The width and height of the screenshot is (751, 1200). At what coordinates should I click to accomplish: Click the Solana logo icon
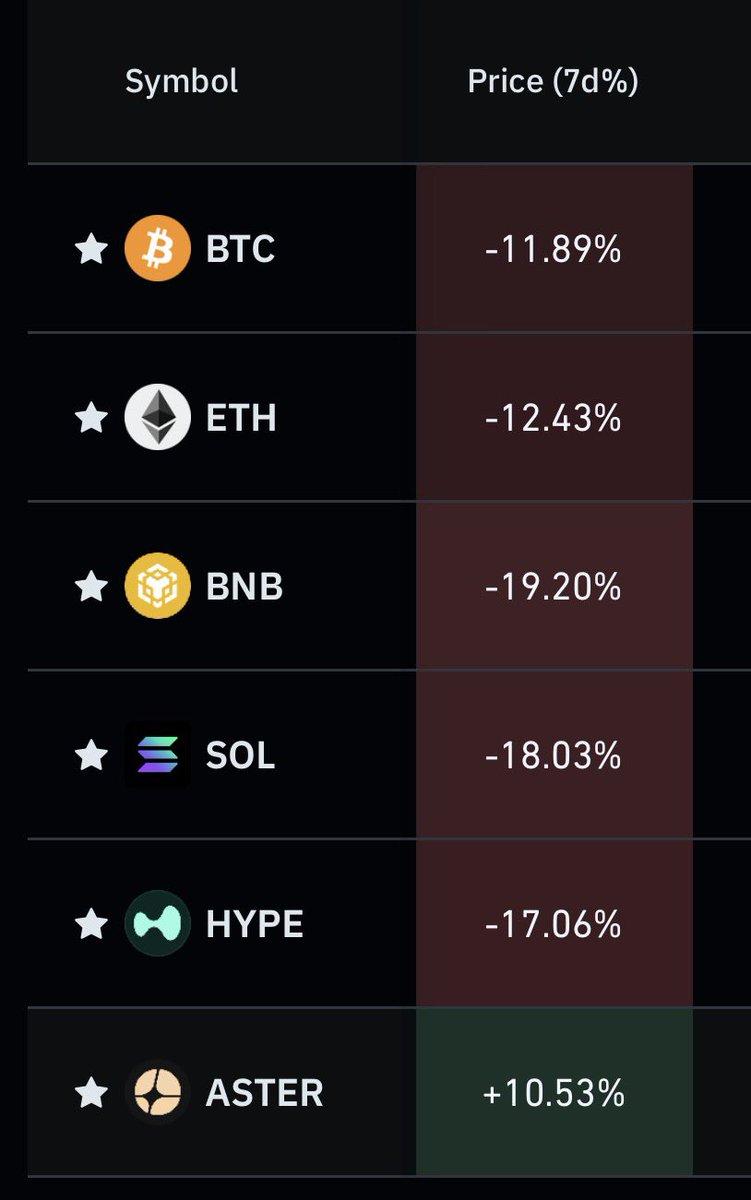(x=157, y=755)
